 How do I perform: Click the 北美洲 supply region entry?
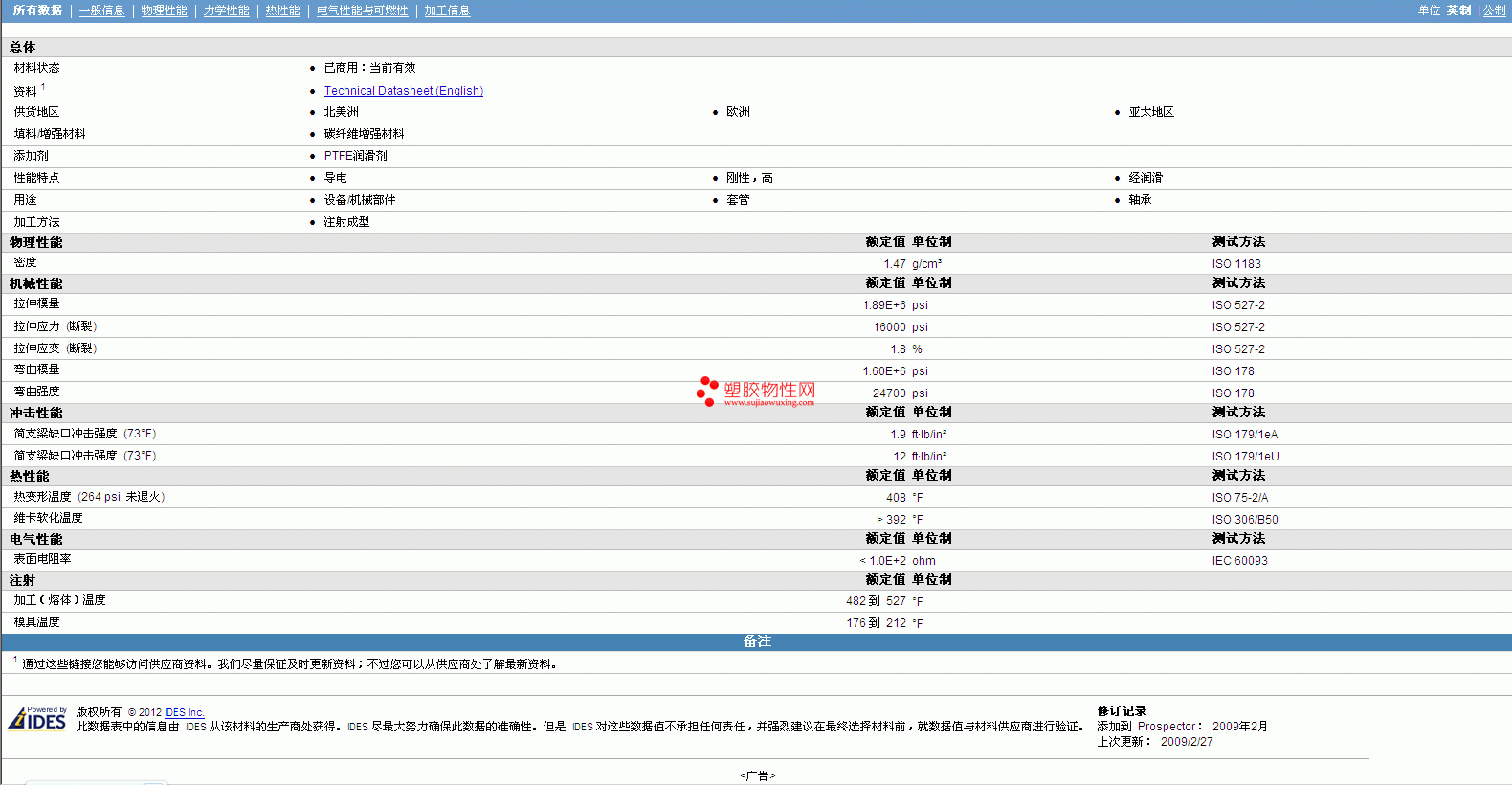coord(341,112)
